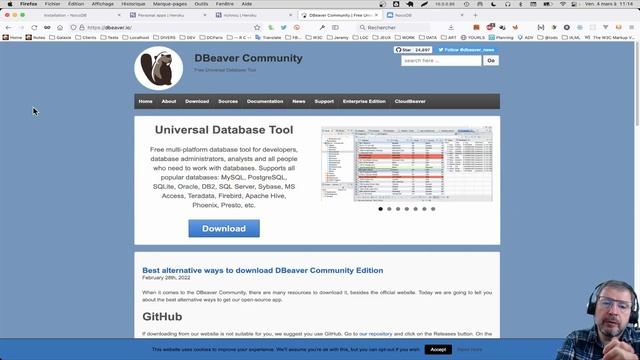640x360 pixels.
Task: Open the About nav item
Action: 169,101
